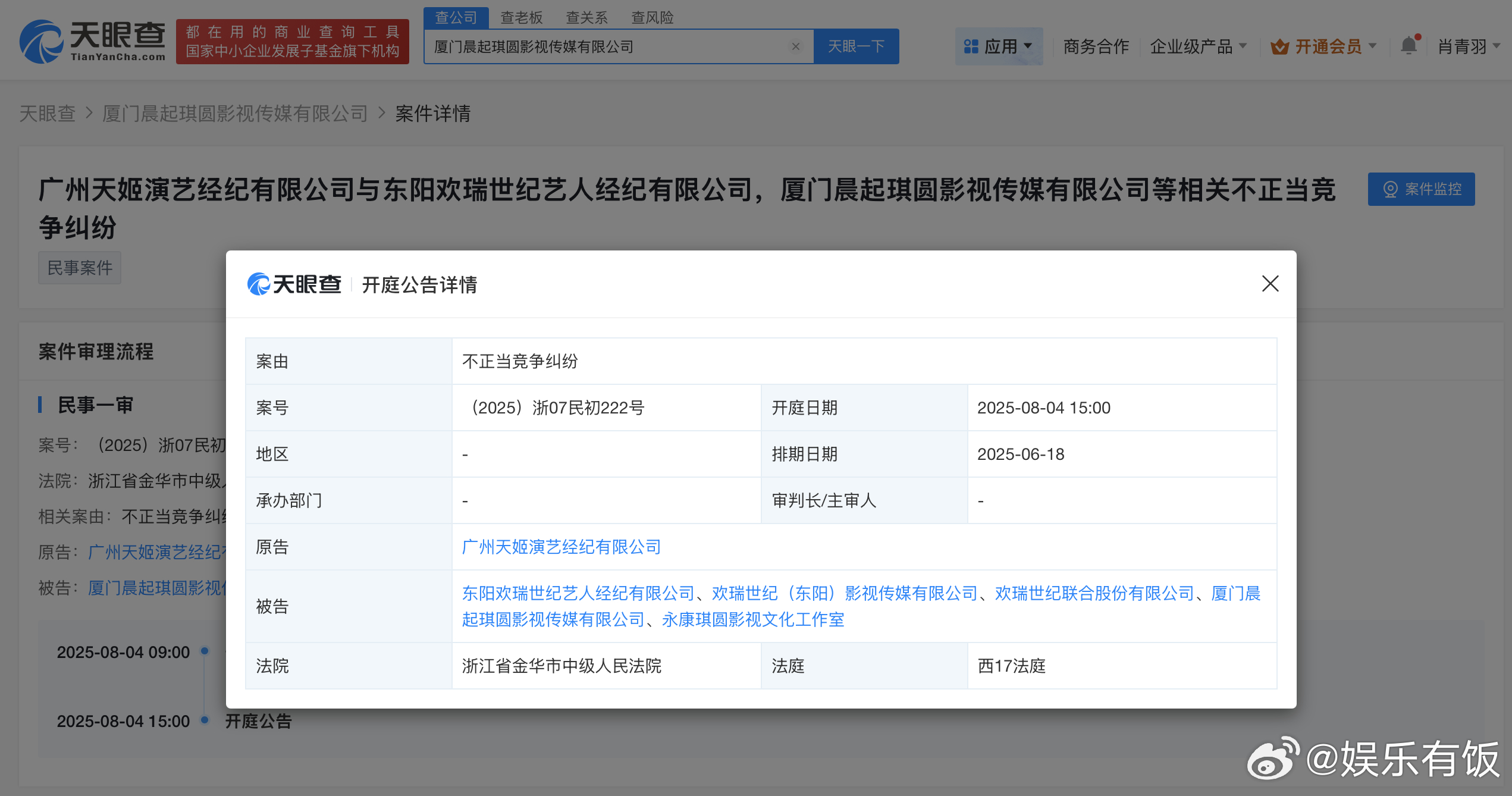Expand the 开通会员 dropdown
The height and width of the screenshot is (796, 1512).
pos(1323,46)
